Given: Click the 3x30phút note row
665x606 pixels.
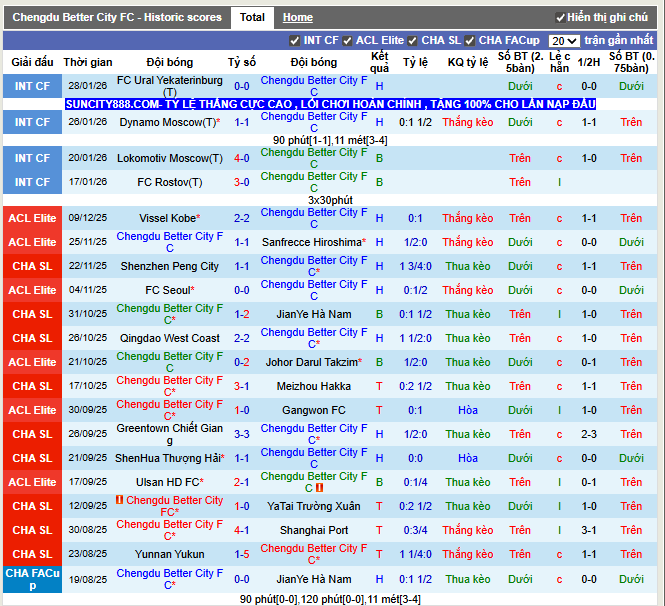Looking at the screenshot, I should click(330, 200).
